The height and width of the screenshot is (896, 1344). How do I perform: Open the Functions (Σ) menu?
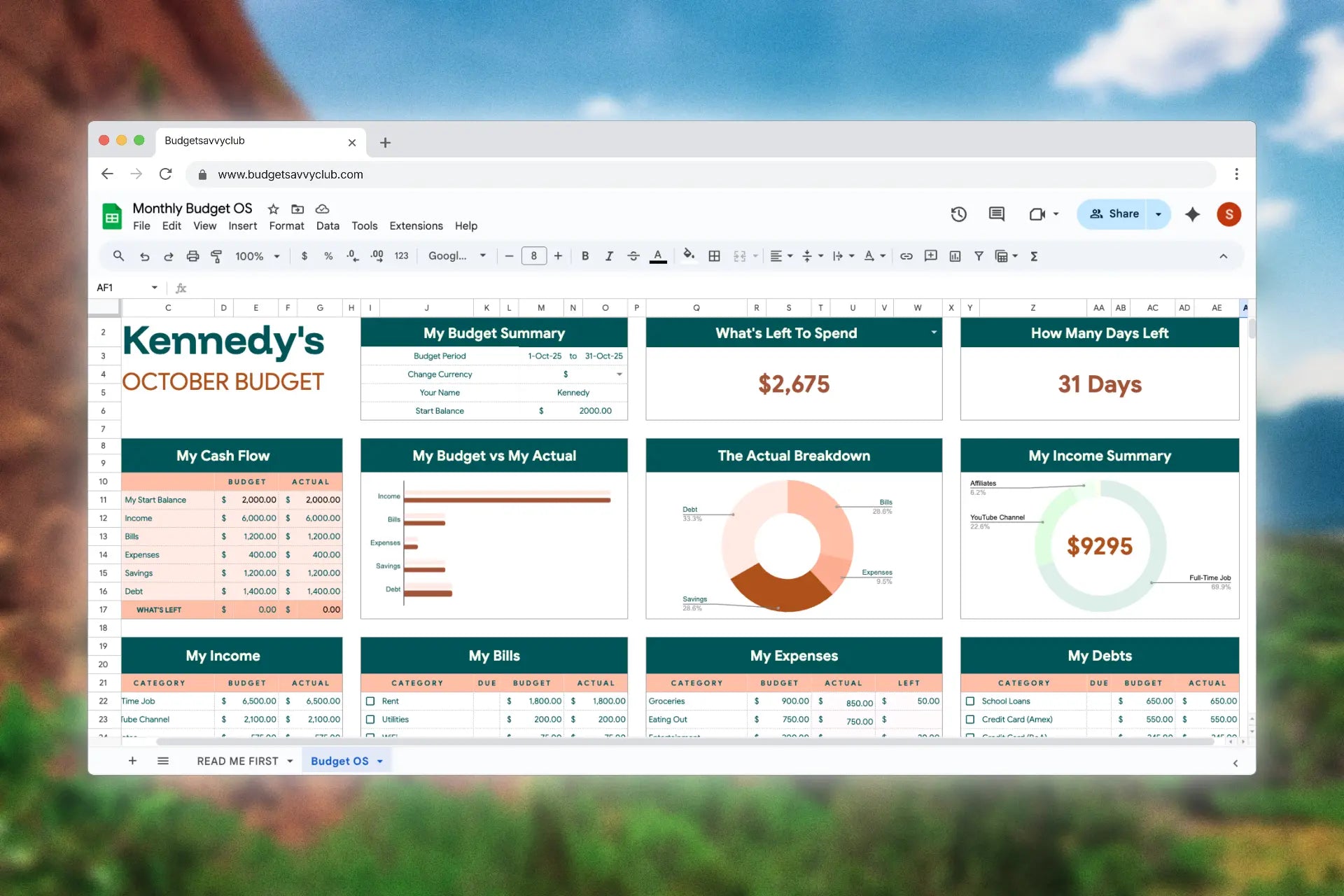pos(1034,256)
